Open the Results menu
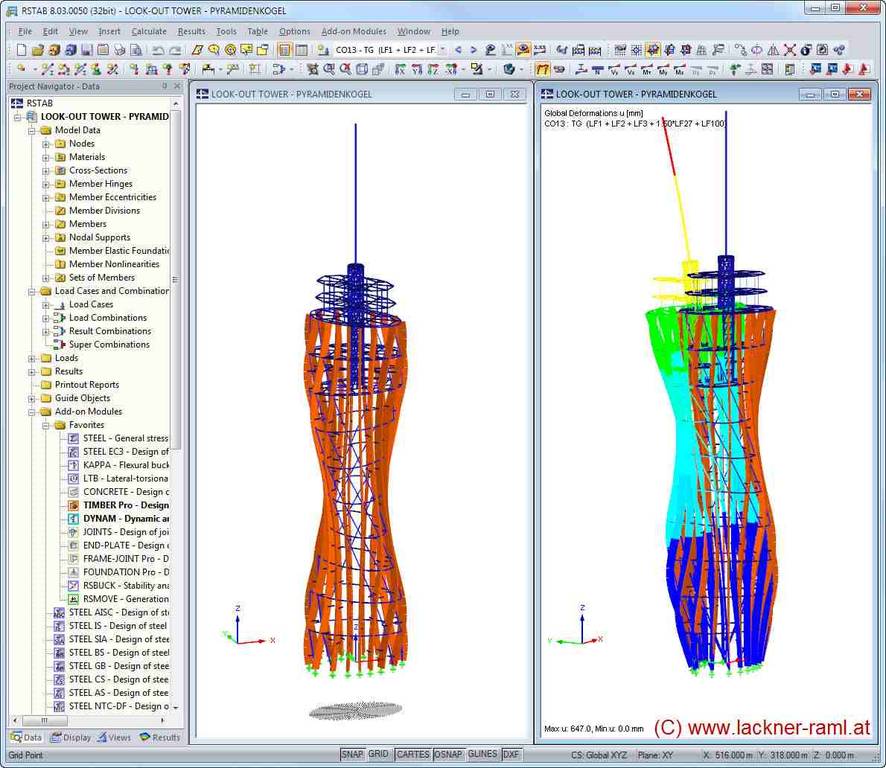This screenshot has height=768, width=886. click(192, 32)
